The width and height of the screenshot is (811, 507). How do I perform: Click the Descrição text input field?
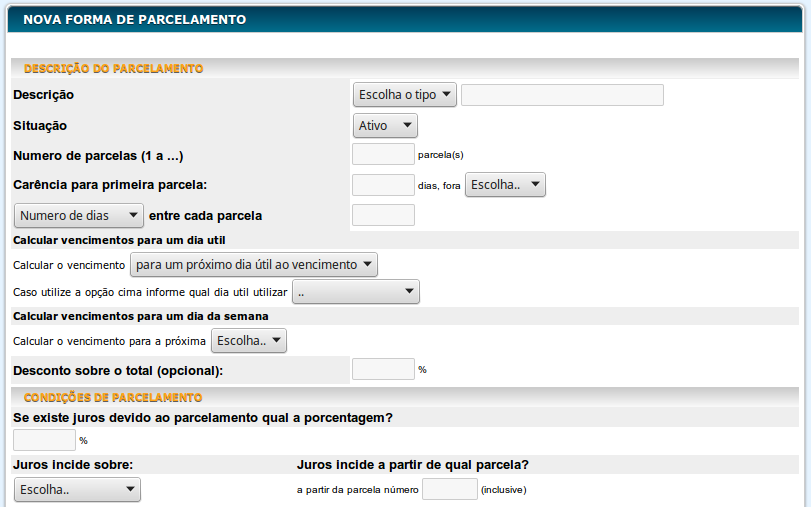coord(562,95)
